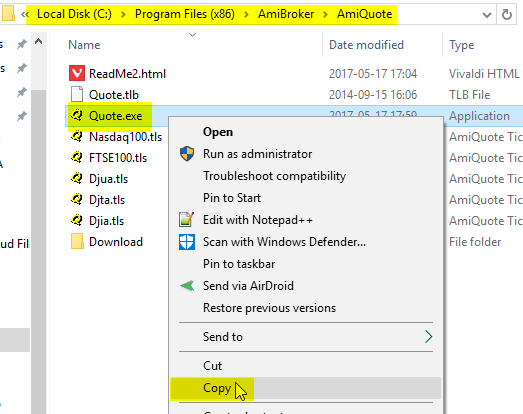Select the Vivaldi icon of ReadMe2.html
This screenshot has height=414, width=523.
[77, 73]
